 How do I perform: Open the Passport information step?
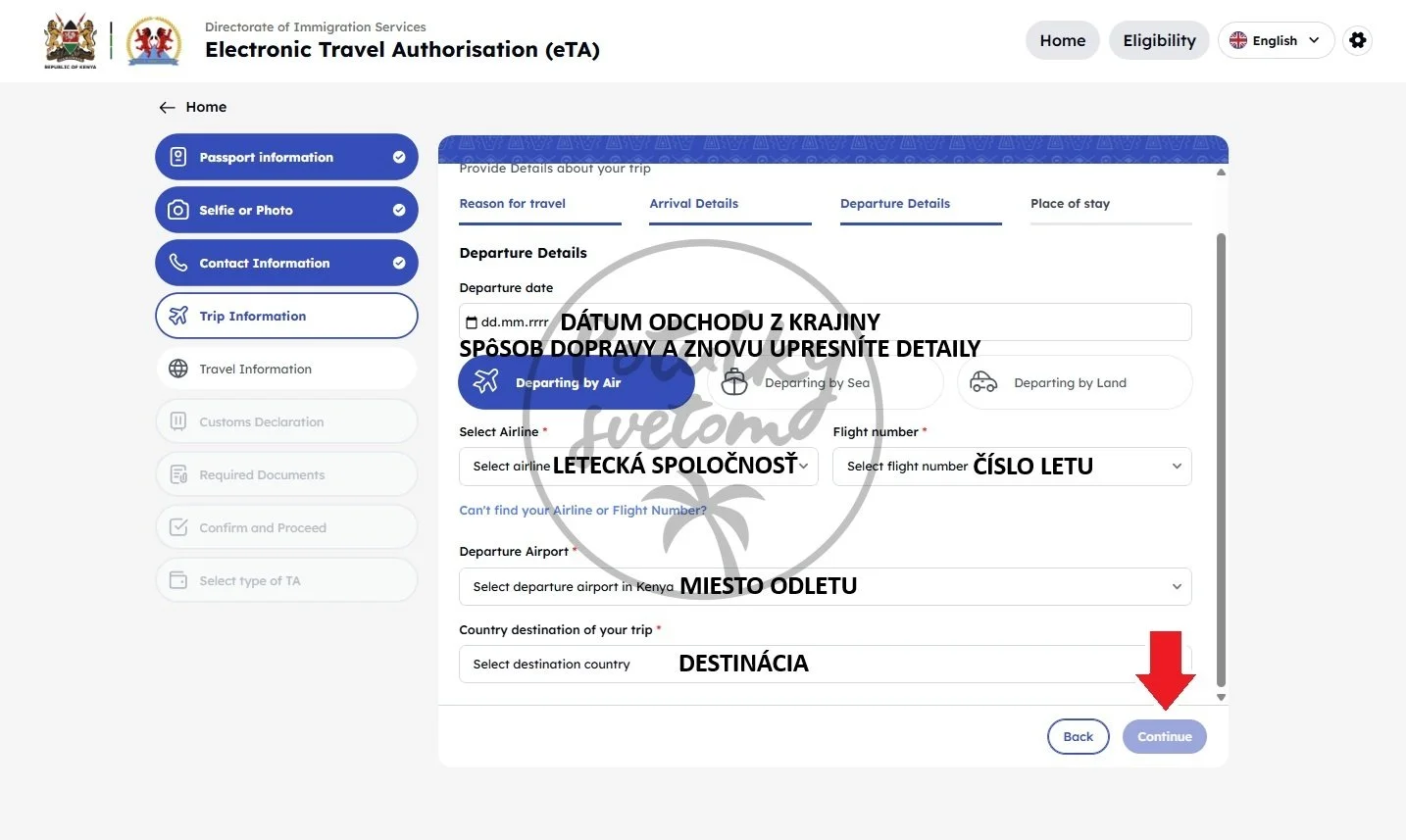coord(286,157)
